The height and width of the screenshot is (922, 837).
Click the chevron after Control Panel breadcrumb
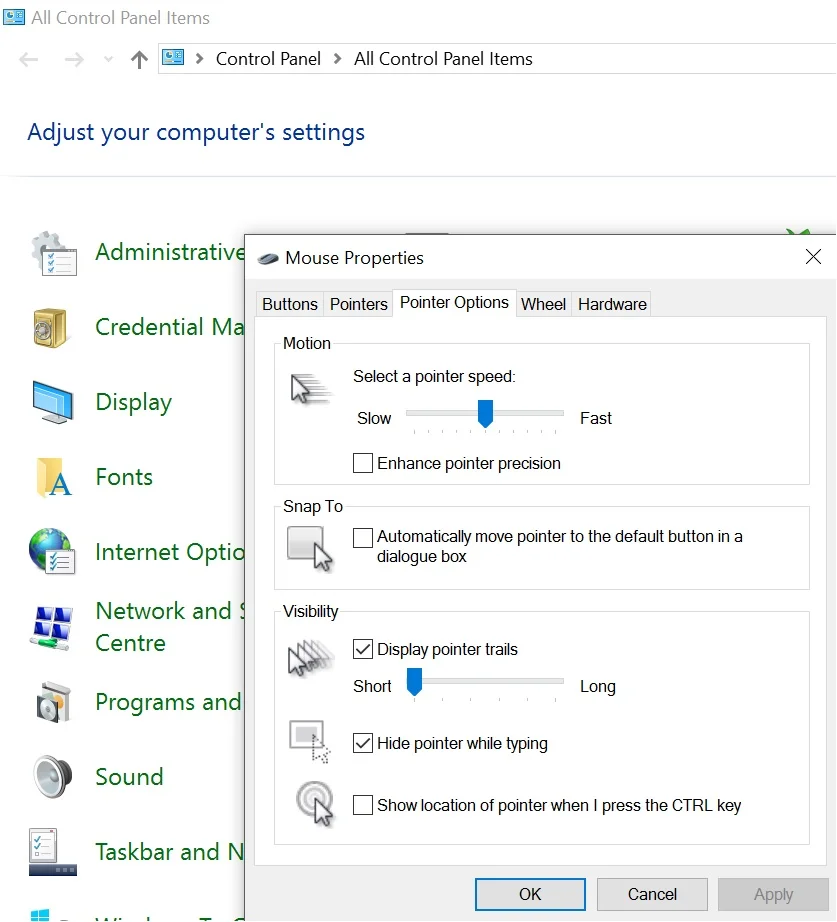[x=338, y=59]
